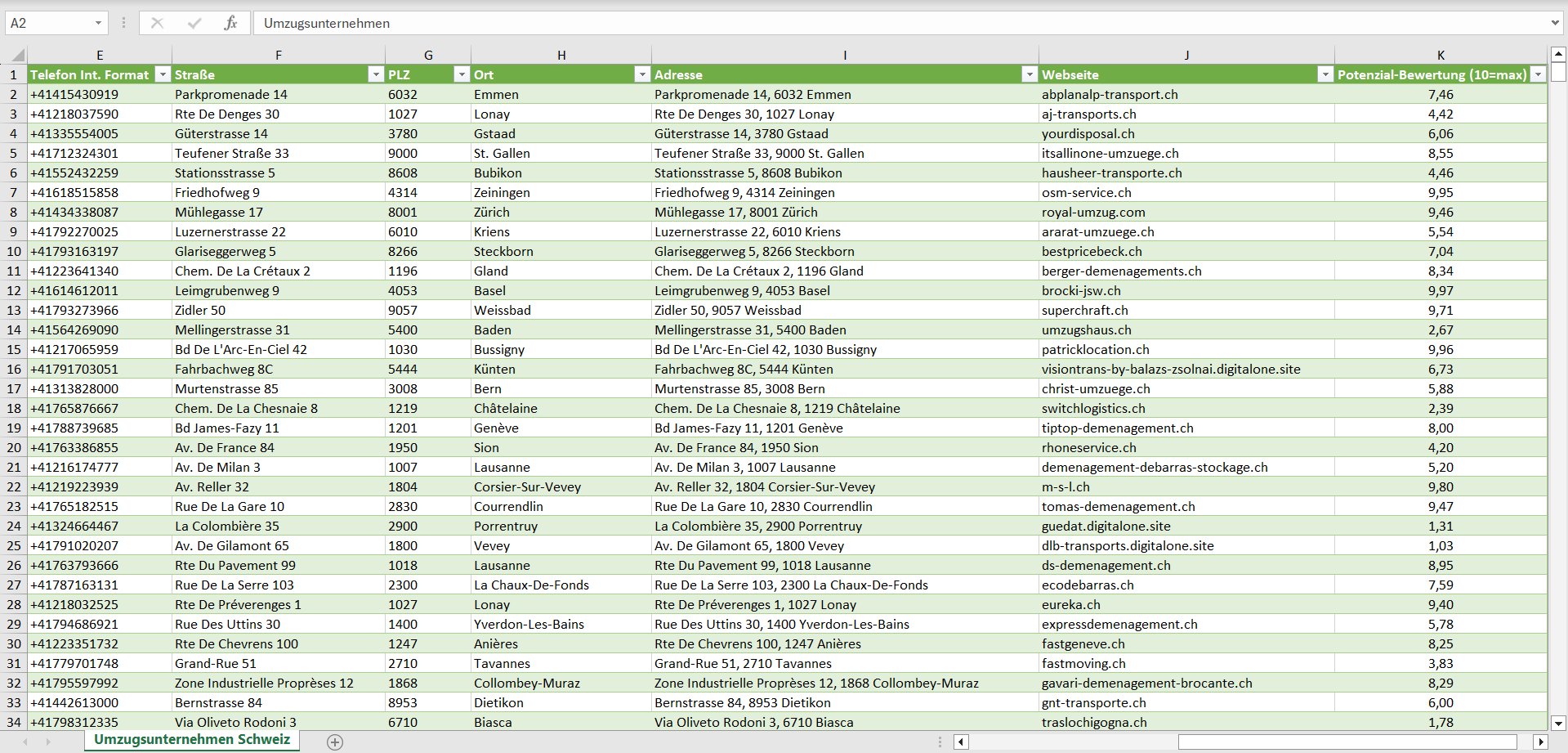
Task: Select column J header
Action: pos(1186,55)
